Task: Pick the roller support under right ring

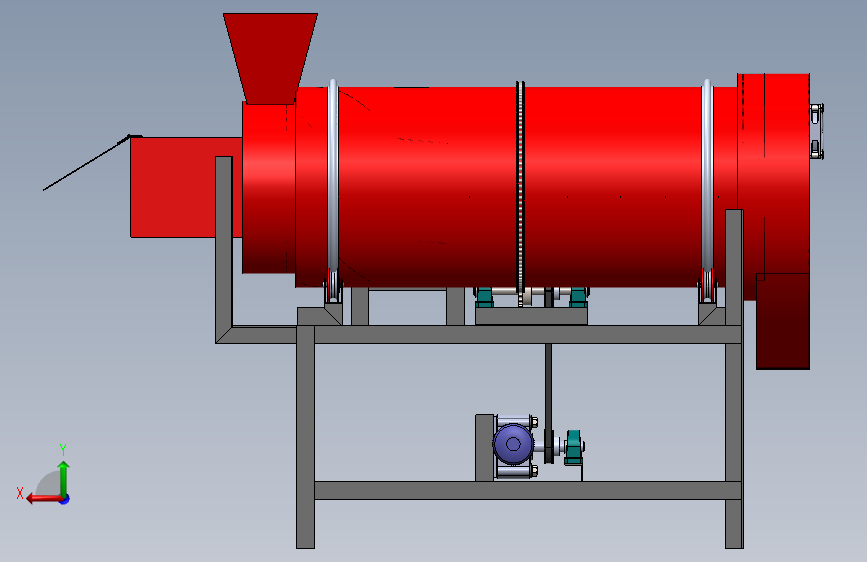Action: (707, 288)
